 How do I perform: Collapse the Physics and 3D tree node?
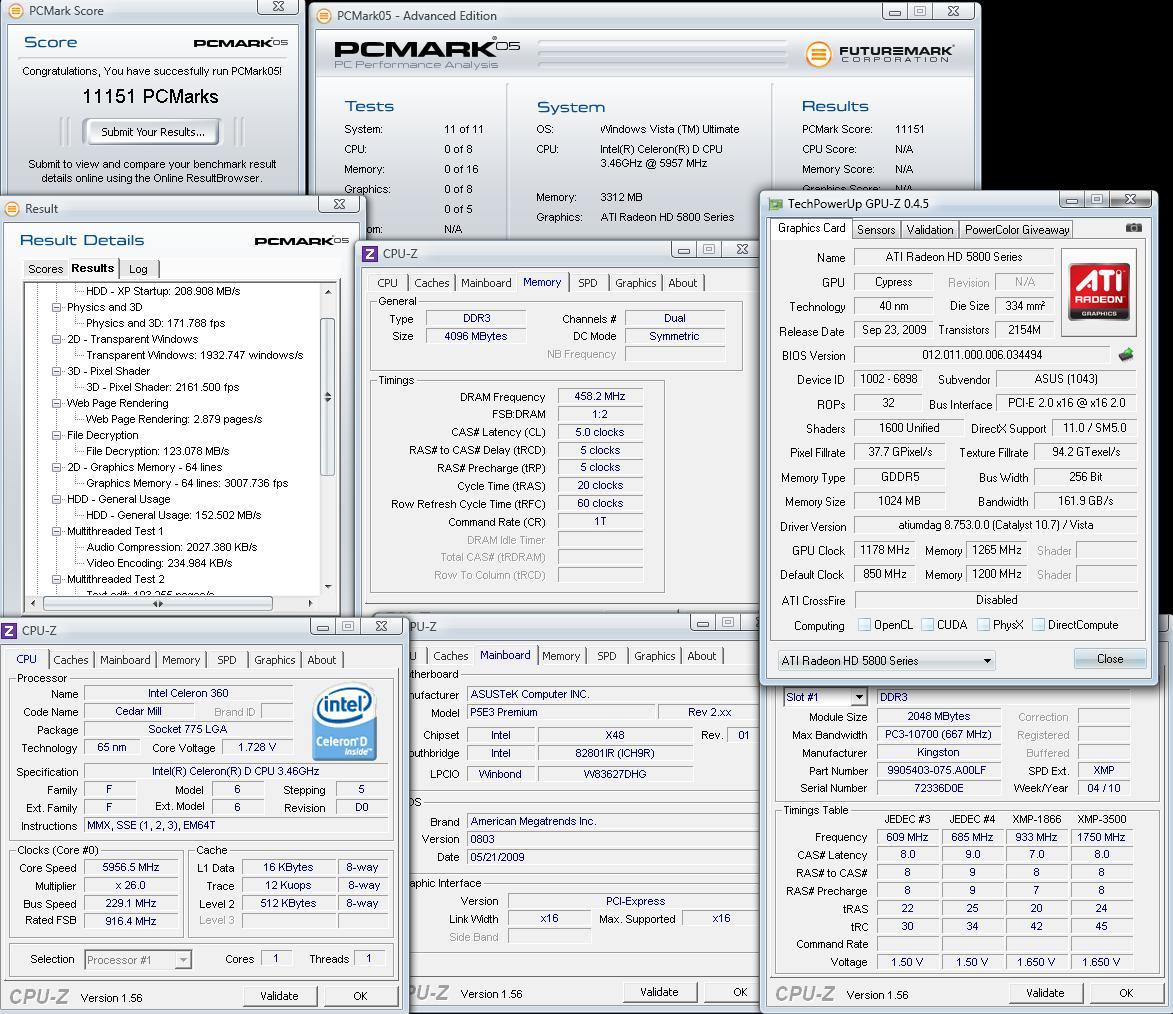[56, 308]
